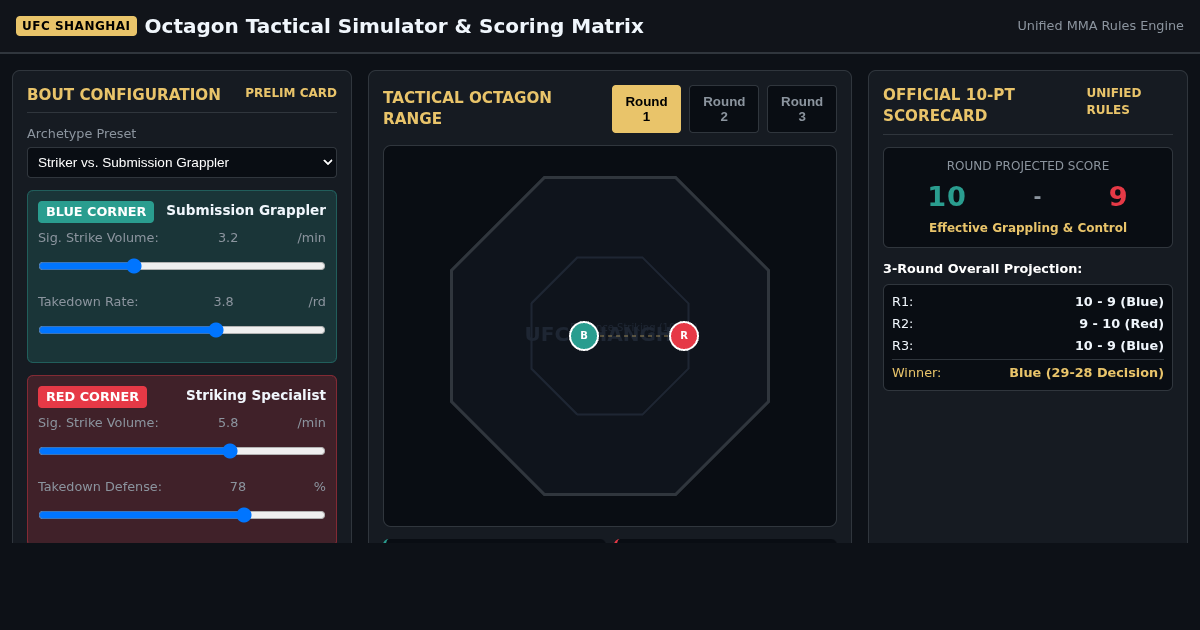Viewport: 1200px width, 630px height.
Task: Adjust Red corner Sig. Strike Volume slider
Action: [182, 451]
